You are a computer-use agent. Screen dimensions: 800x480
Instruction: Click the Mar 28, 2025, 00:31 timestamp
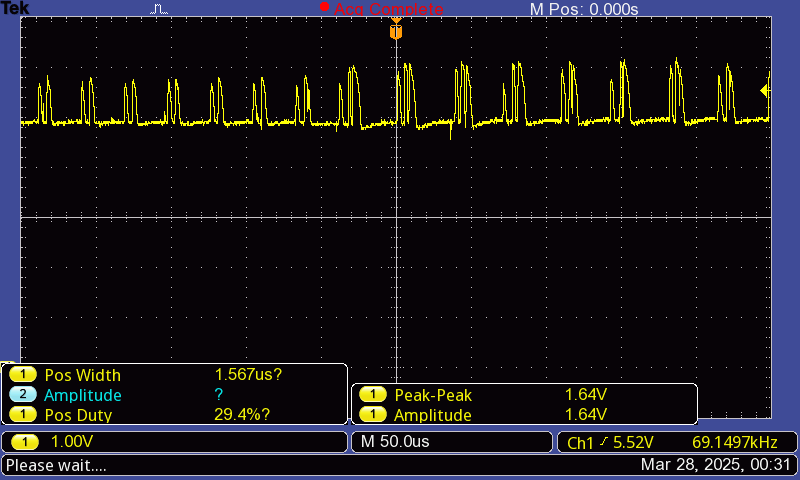pos(716,464)
